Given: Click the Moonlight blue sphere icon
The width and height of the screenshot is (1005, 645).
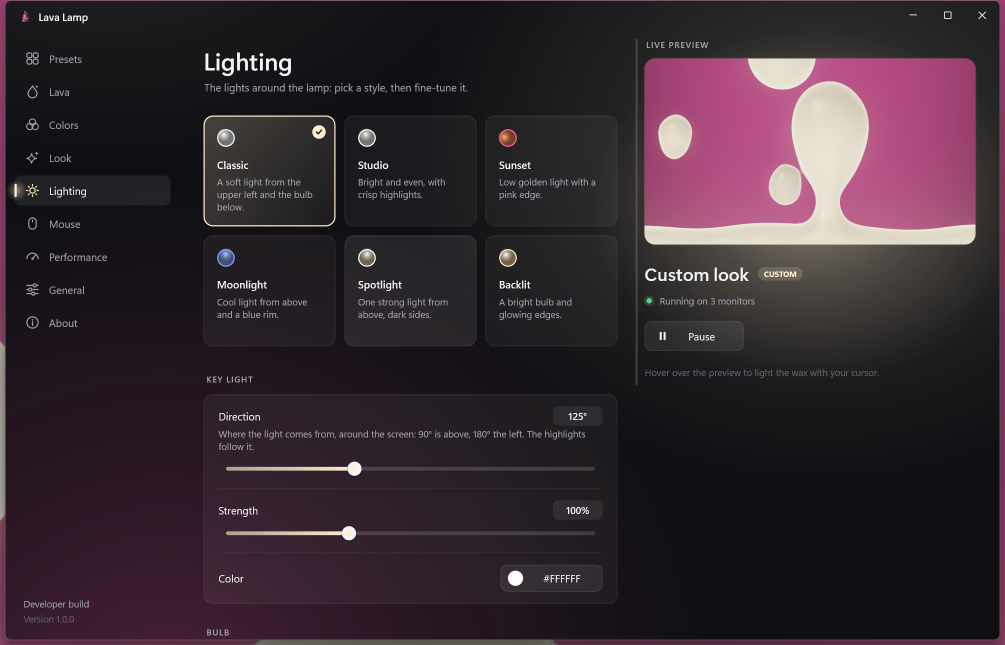Looking at the screenshot, I should [226, 258].
